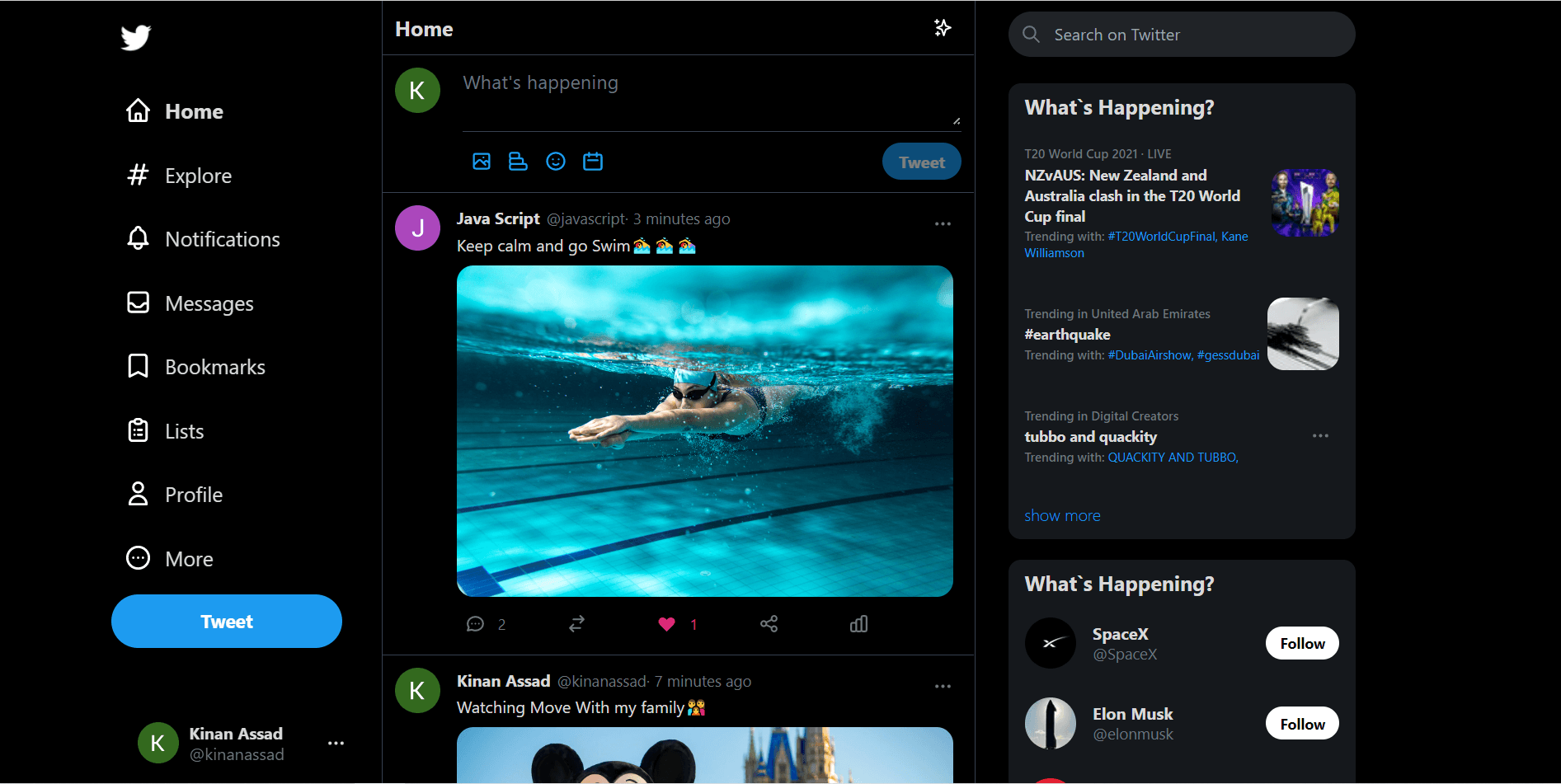Unlike the swimming pool tweet
1561x784 pixels.
pyautogui.click(x=665, y=624)
